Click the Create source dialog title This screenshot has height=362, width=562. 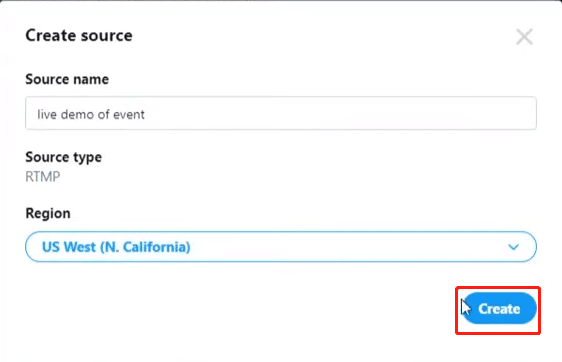(x=79, y=35)
